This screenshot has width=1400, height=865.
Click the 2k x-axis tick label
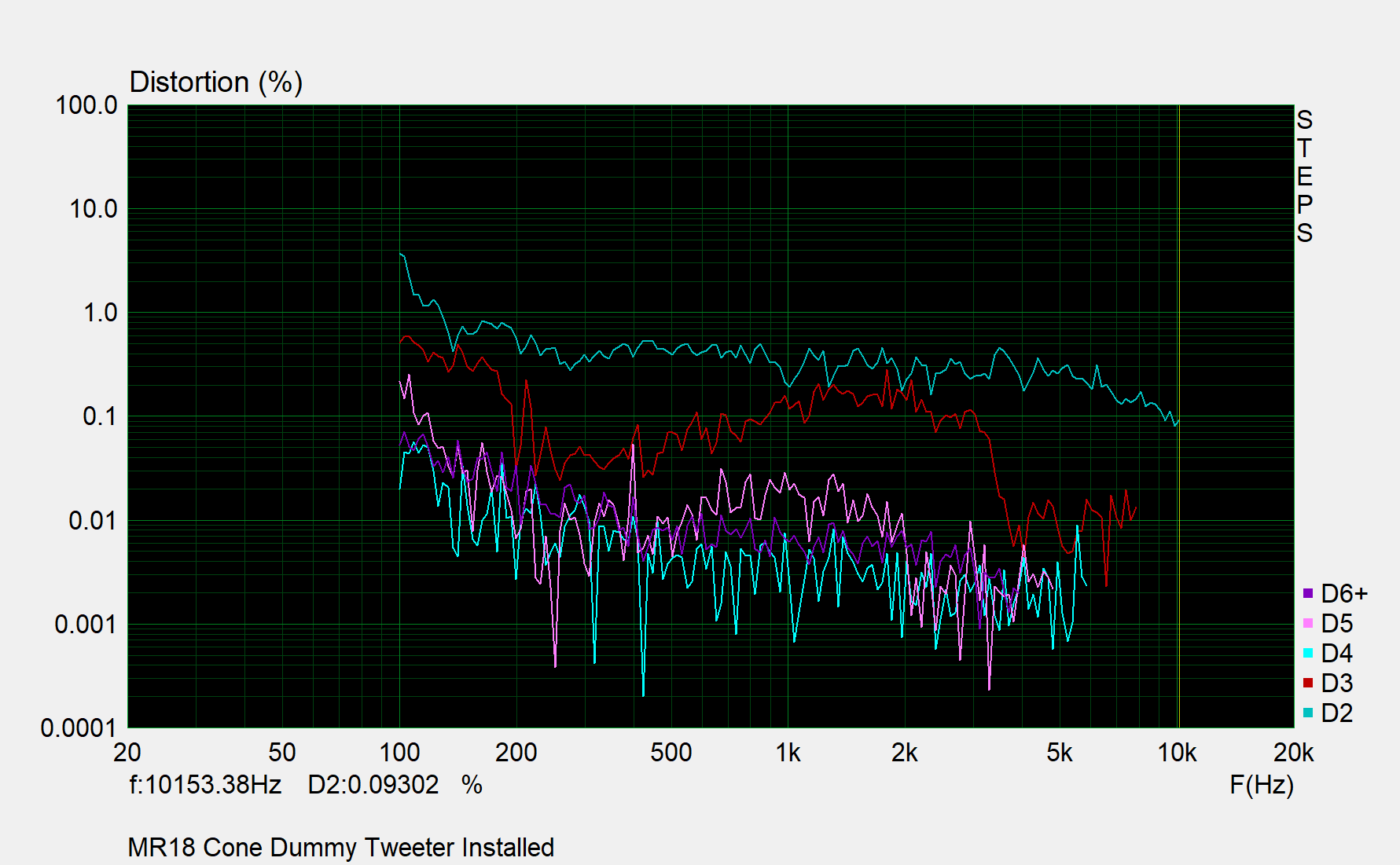pos(905,753)
